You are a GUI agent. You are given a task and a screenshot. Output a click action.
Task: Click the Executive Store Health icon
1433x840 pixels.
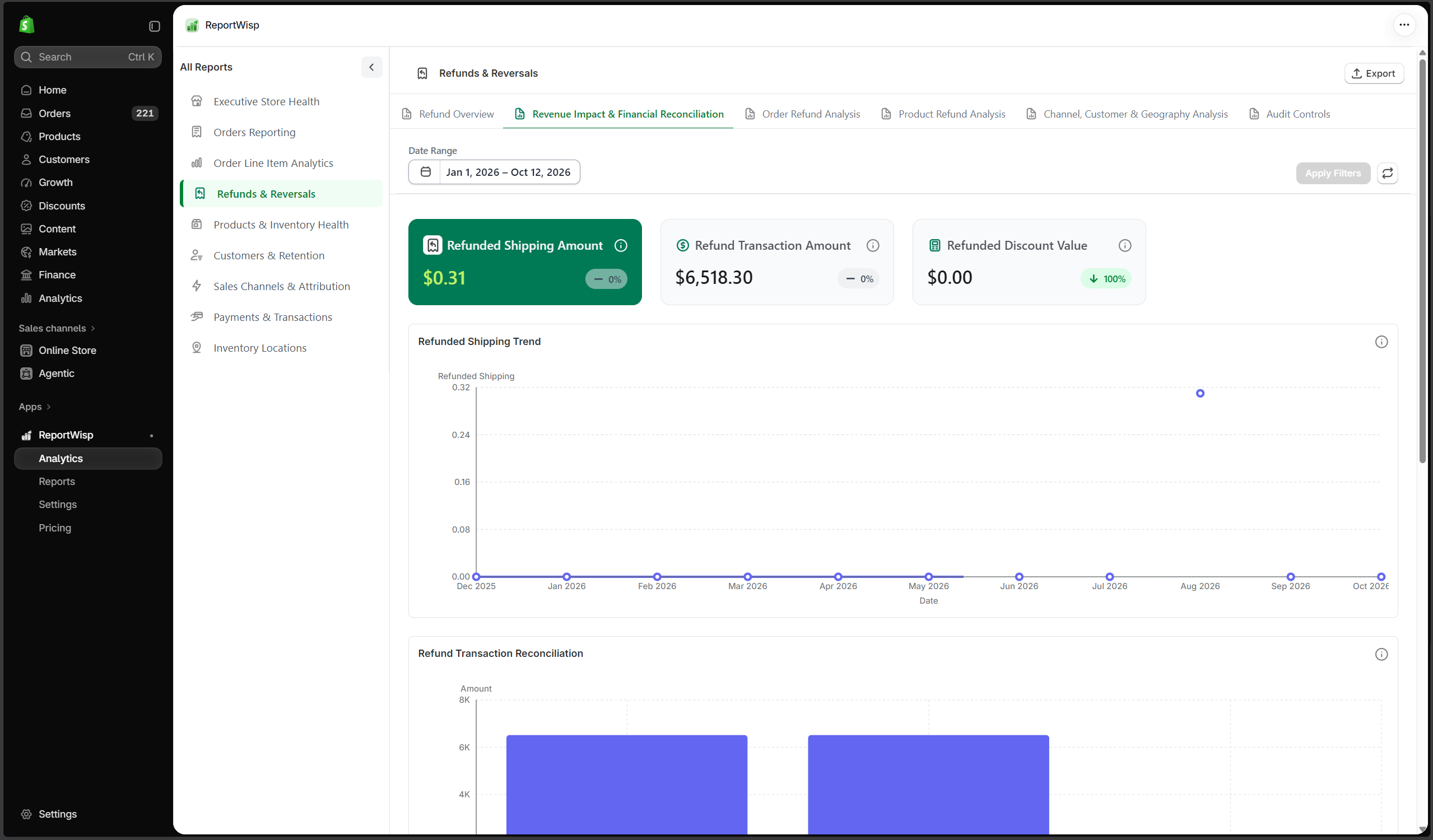[197, 101]
